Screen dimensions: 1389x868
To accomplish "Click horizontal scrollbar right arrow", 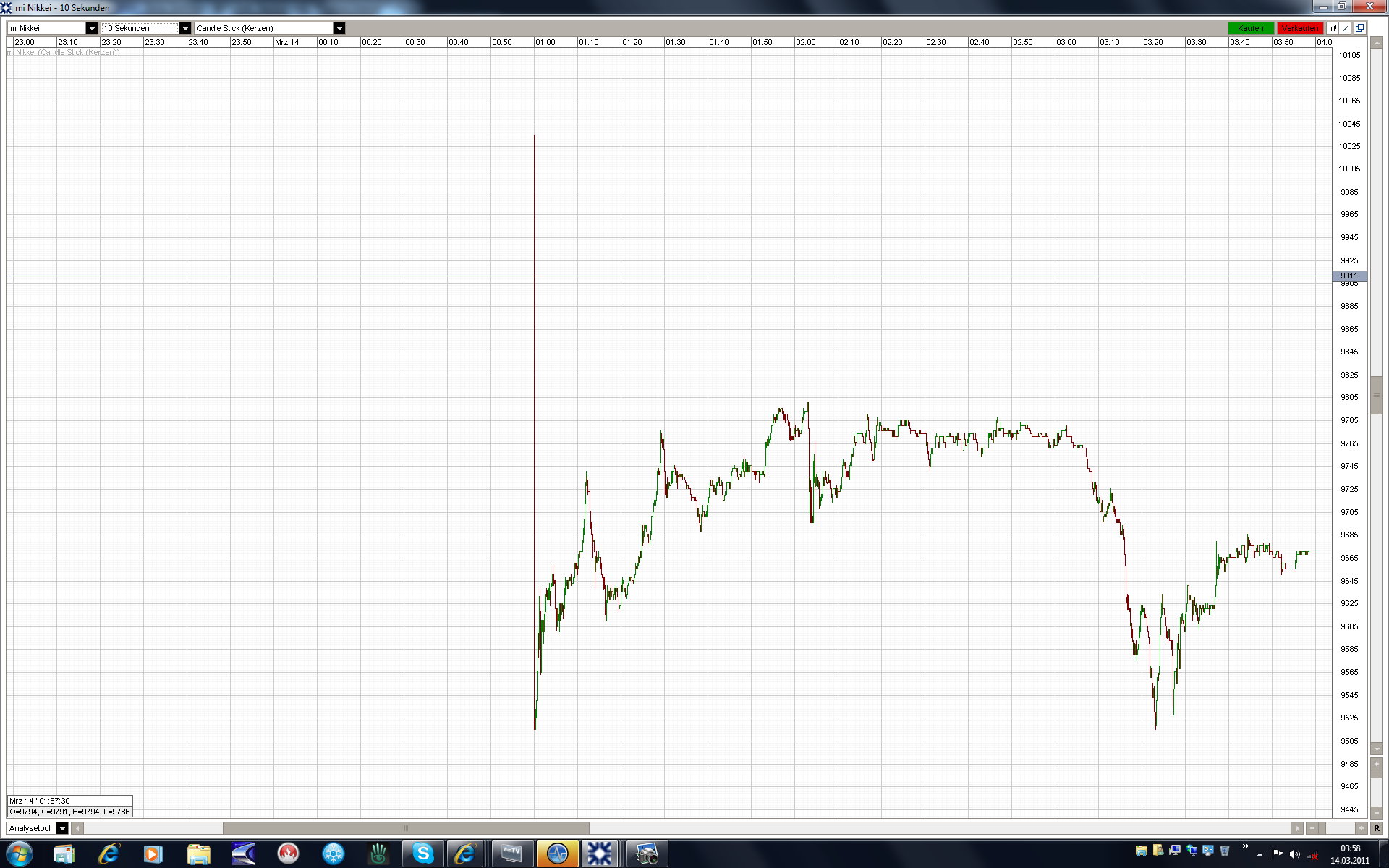I will [x=1296, y=828].
